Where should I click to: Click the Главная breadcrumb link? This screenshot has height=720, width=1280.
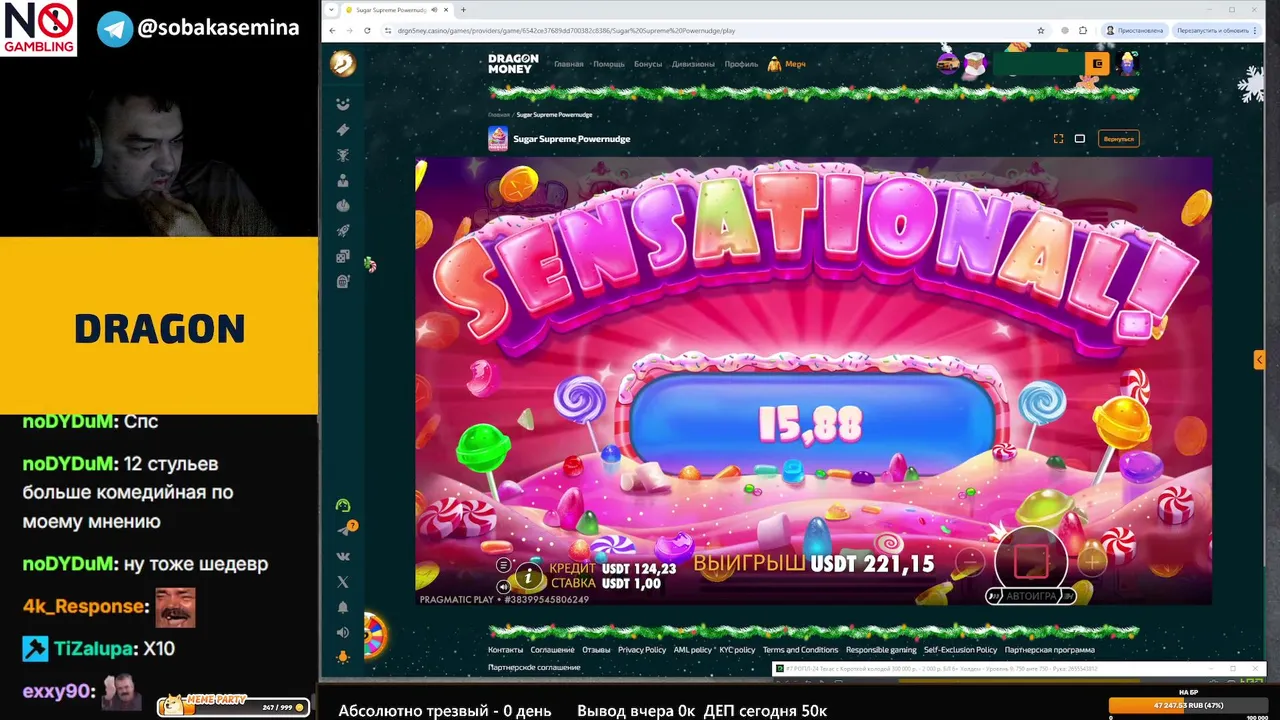click(x=498, y=115)
